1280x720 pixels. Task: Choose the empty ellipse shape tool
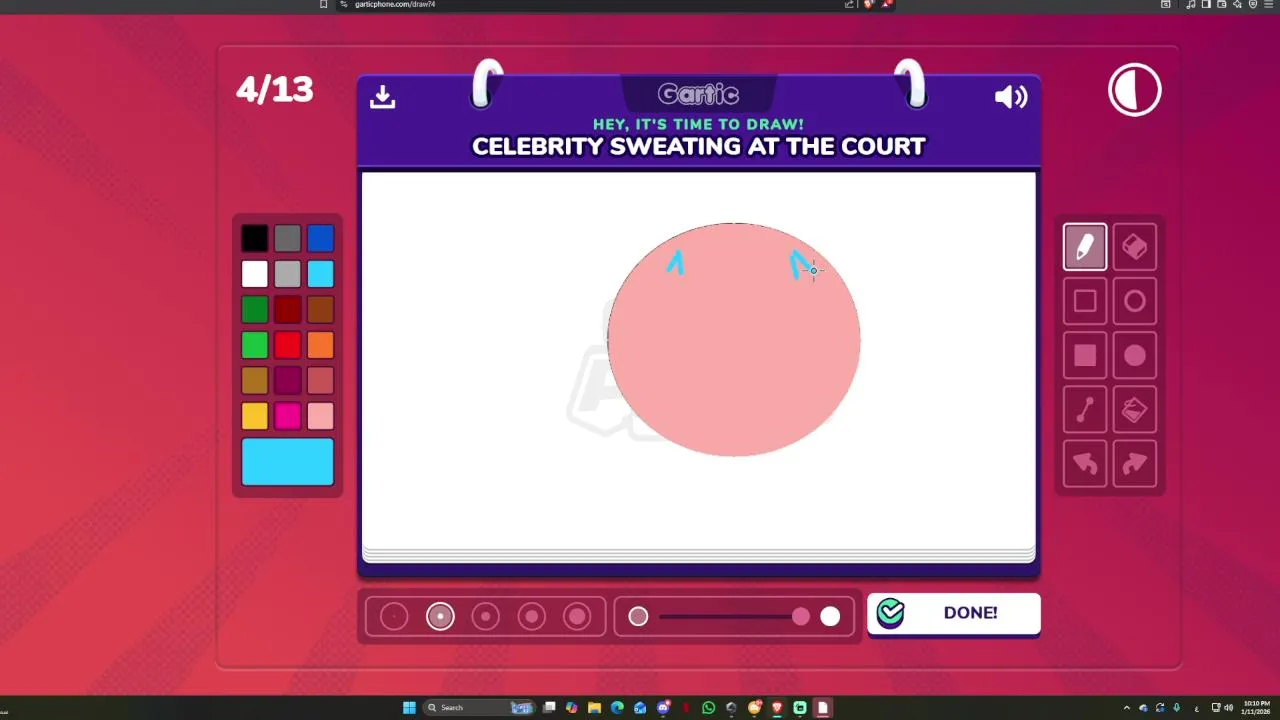[1135, 301]
